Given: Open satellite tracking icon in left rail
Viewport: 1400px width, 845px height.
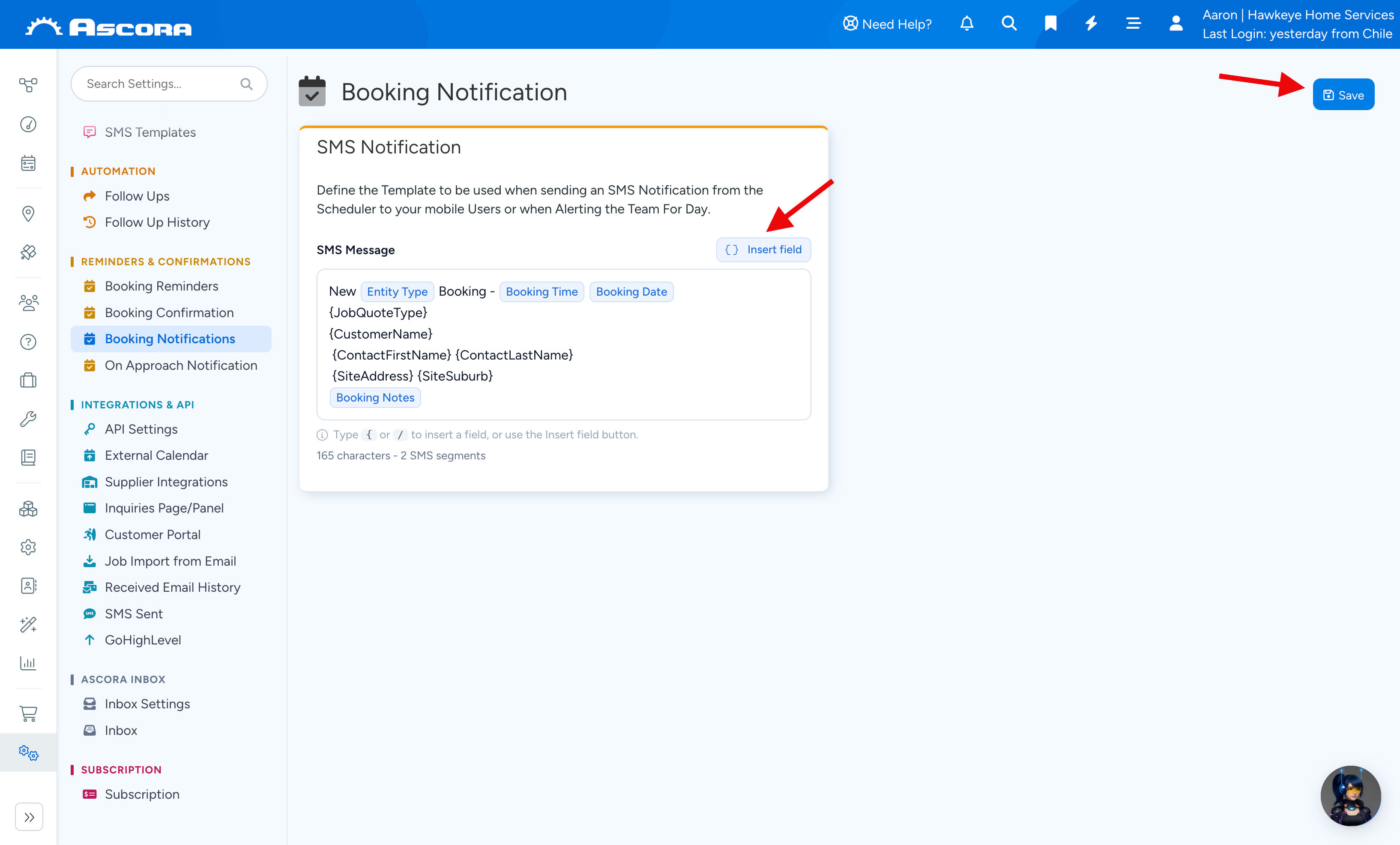Looking at the screenshot, I should point(28,252).
